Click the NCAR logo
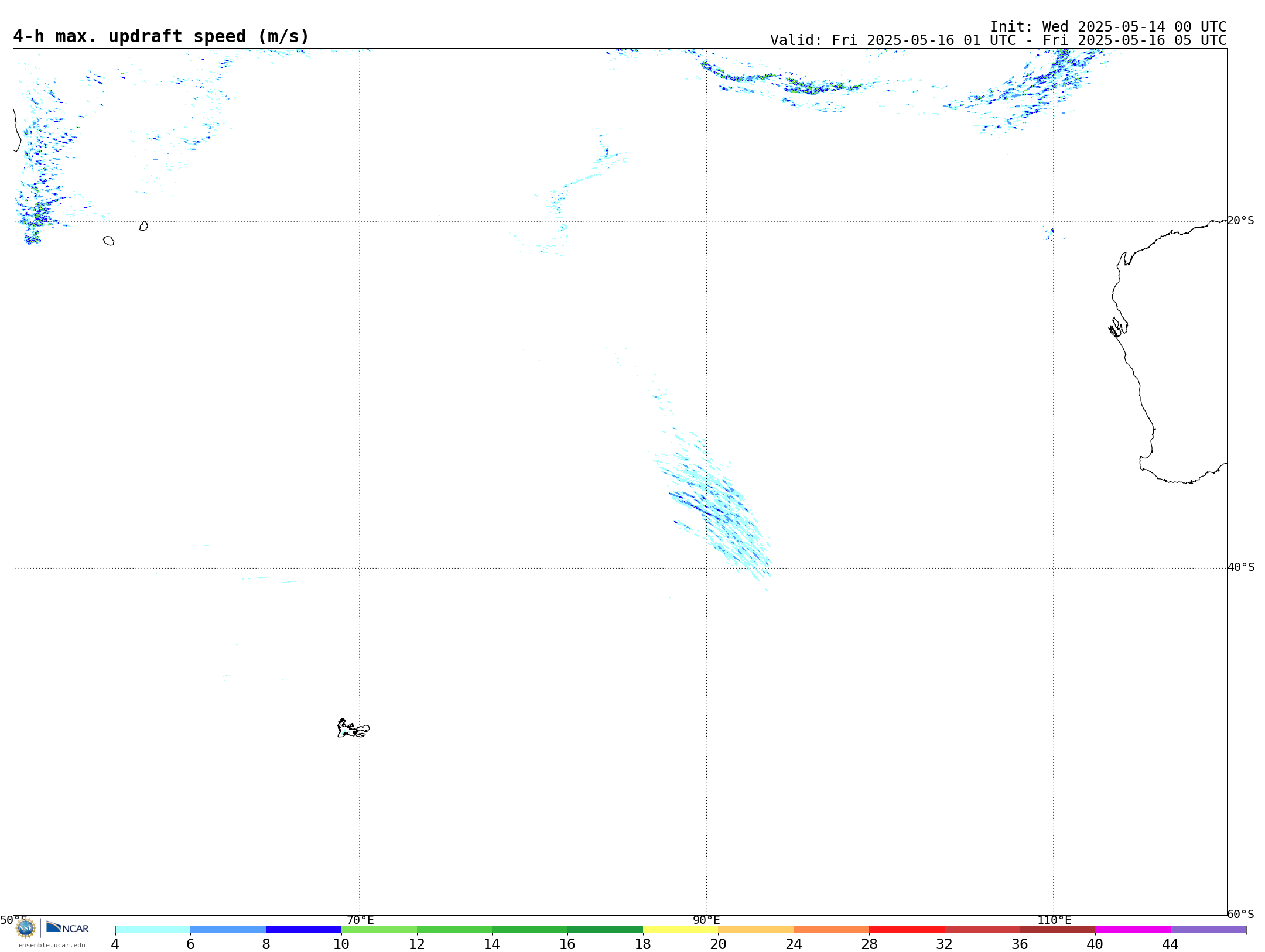1265x952 pixels. (67, 927)
